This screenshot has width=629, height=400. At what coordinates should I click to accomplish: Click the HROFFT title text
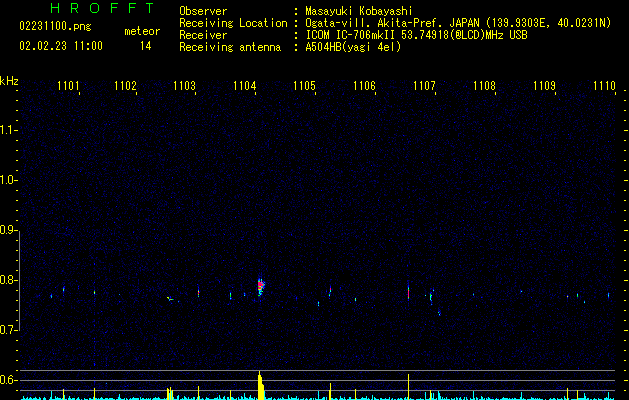(103, 8)
